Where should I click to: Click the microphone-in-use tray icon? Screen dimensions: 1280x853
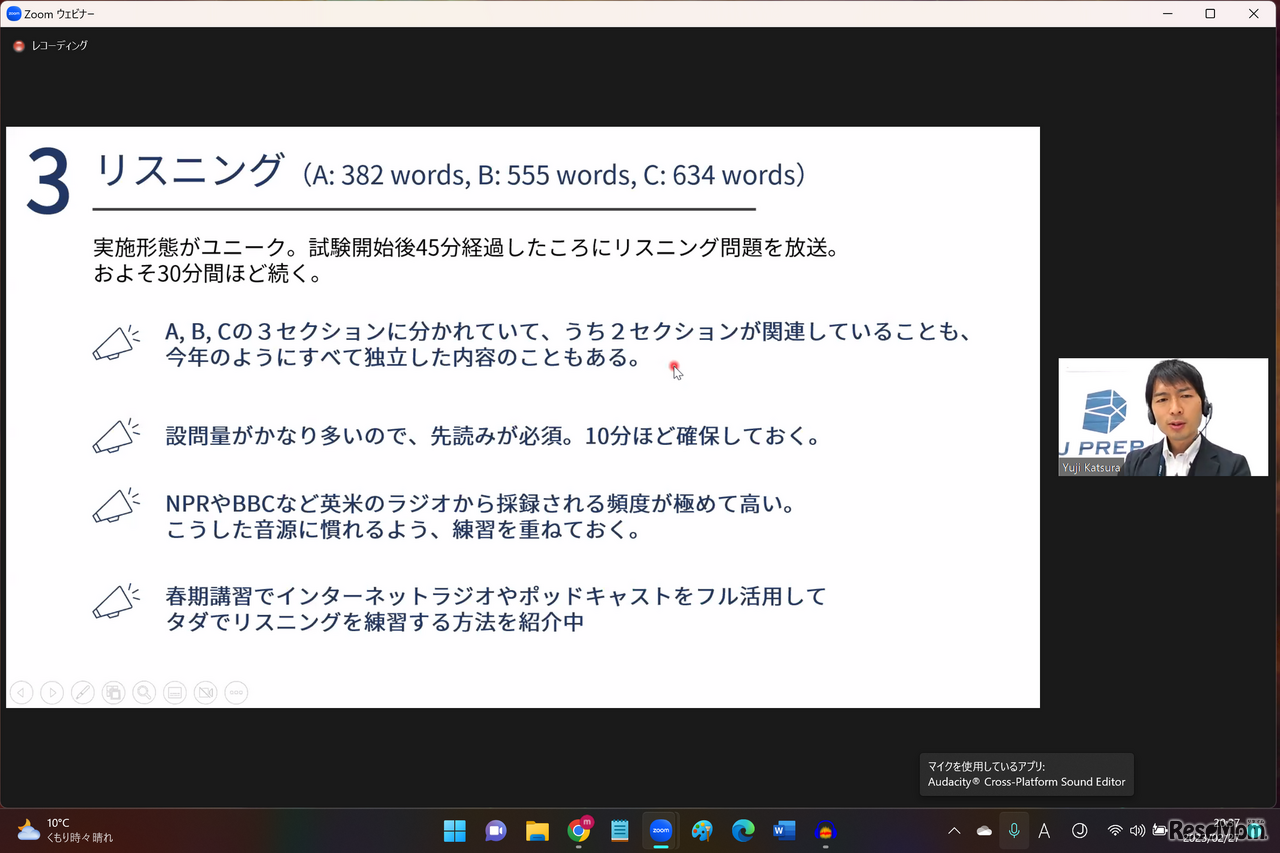[x=1014, y=831]
